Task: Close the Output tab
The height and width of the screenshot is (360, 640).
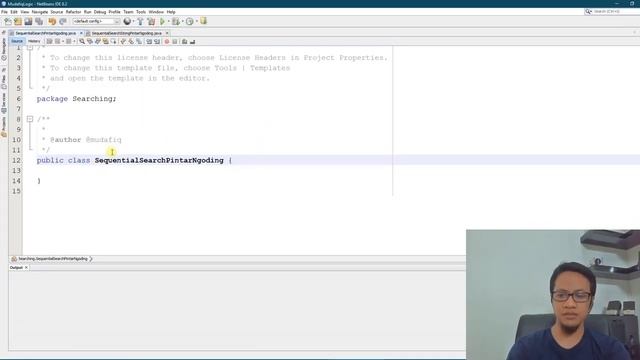Action: click(x=26, y=267)
